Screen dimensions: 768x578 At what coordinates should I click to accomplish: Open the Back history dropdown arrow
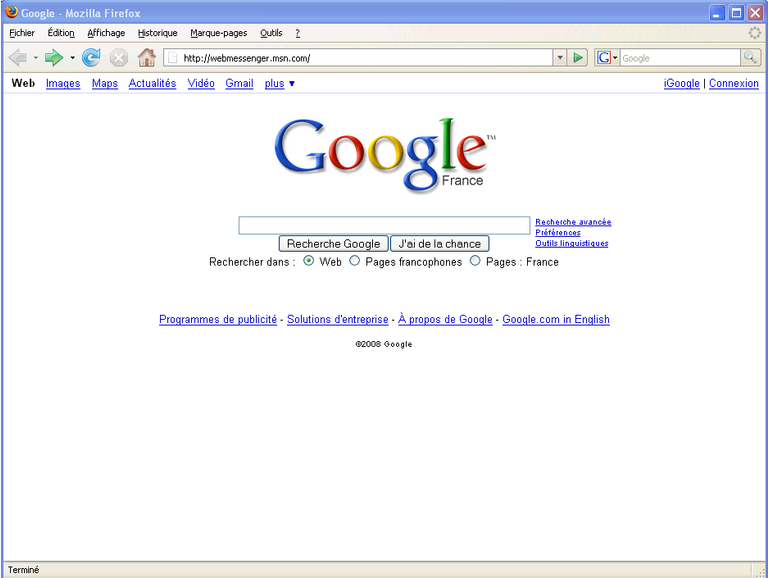(36, 58)
